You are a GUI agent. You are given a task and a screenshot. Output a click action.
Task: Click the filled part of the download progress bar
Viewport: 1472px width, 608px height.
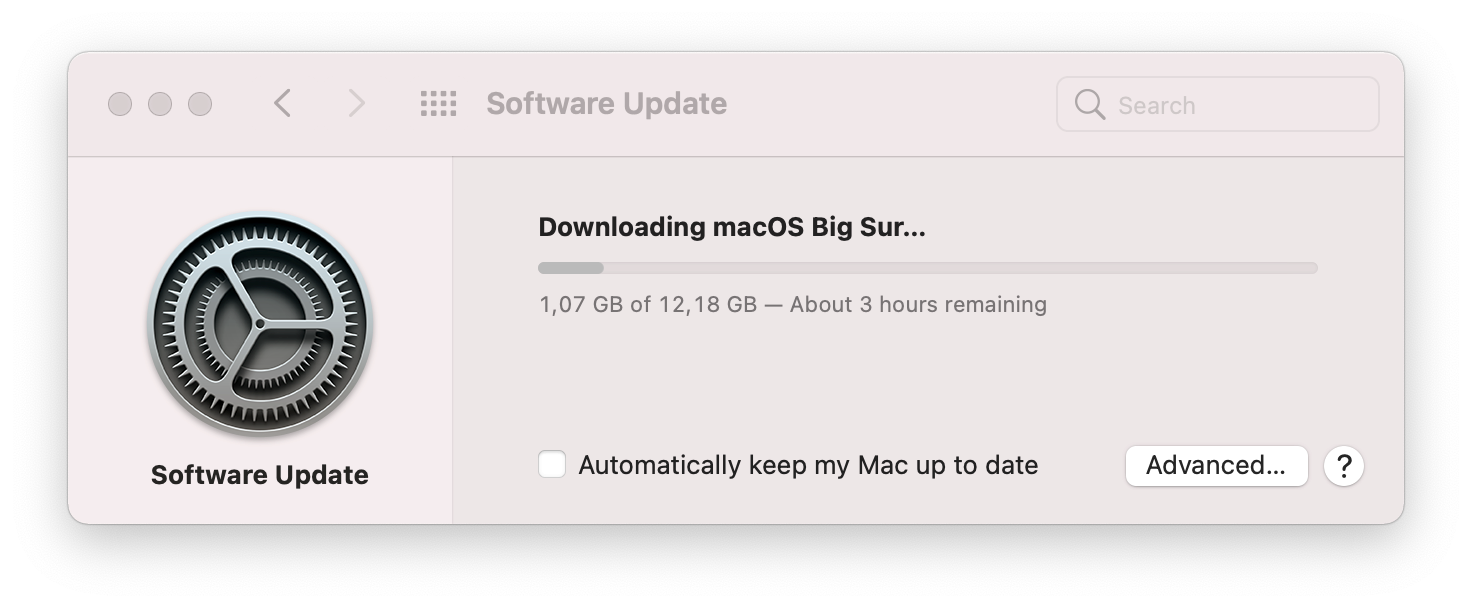(x=570, y=268)
